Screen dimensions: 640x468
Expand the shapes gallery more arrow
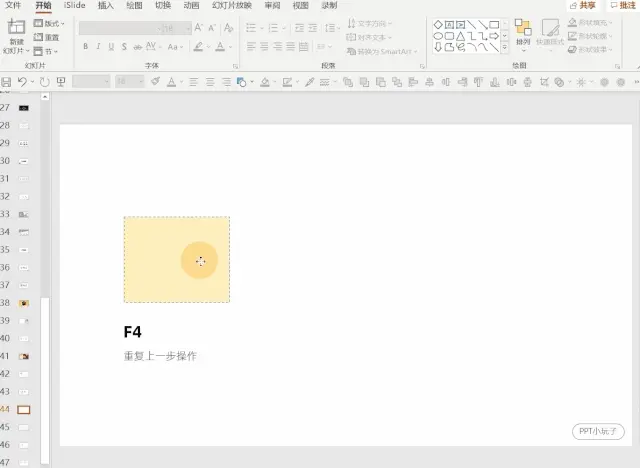[x=505, y=47]
